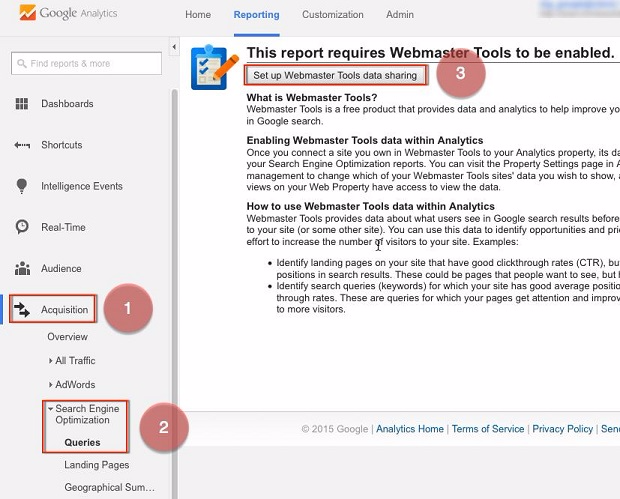620x499 pixels.
Task: Click the Google Analytics logo
Action: point(68,13)
